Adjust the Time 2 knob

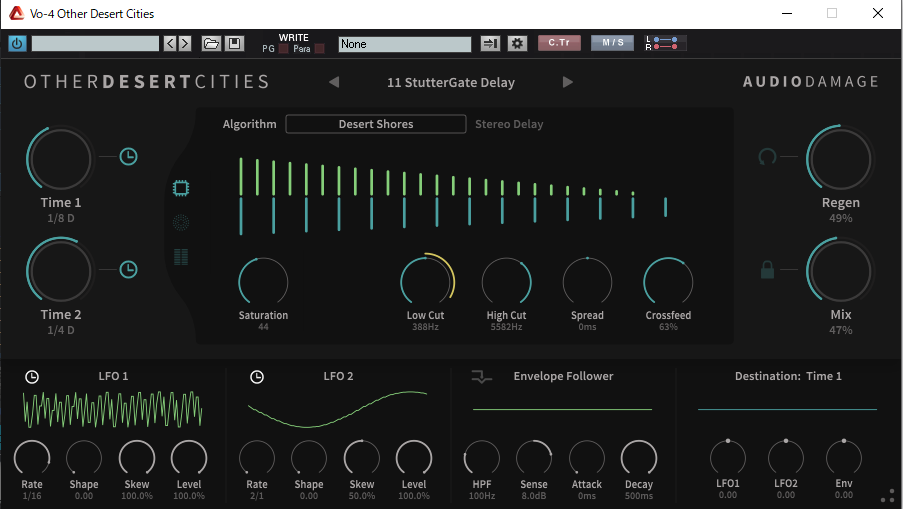[x=60, y=271]
